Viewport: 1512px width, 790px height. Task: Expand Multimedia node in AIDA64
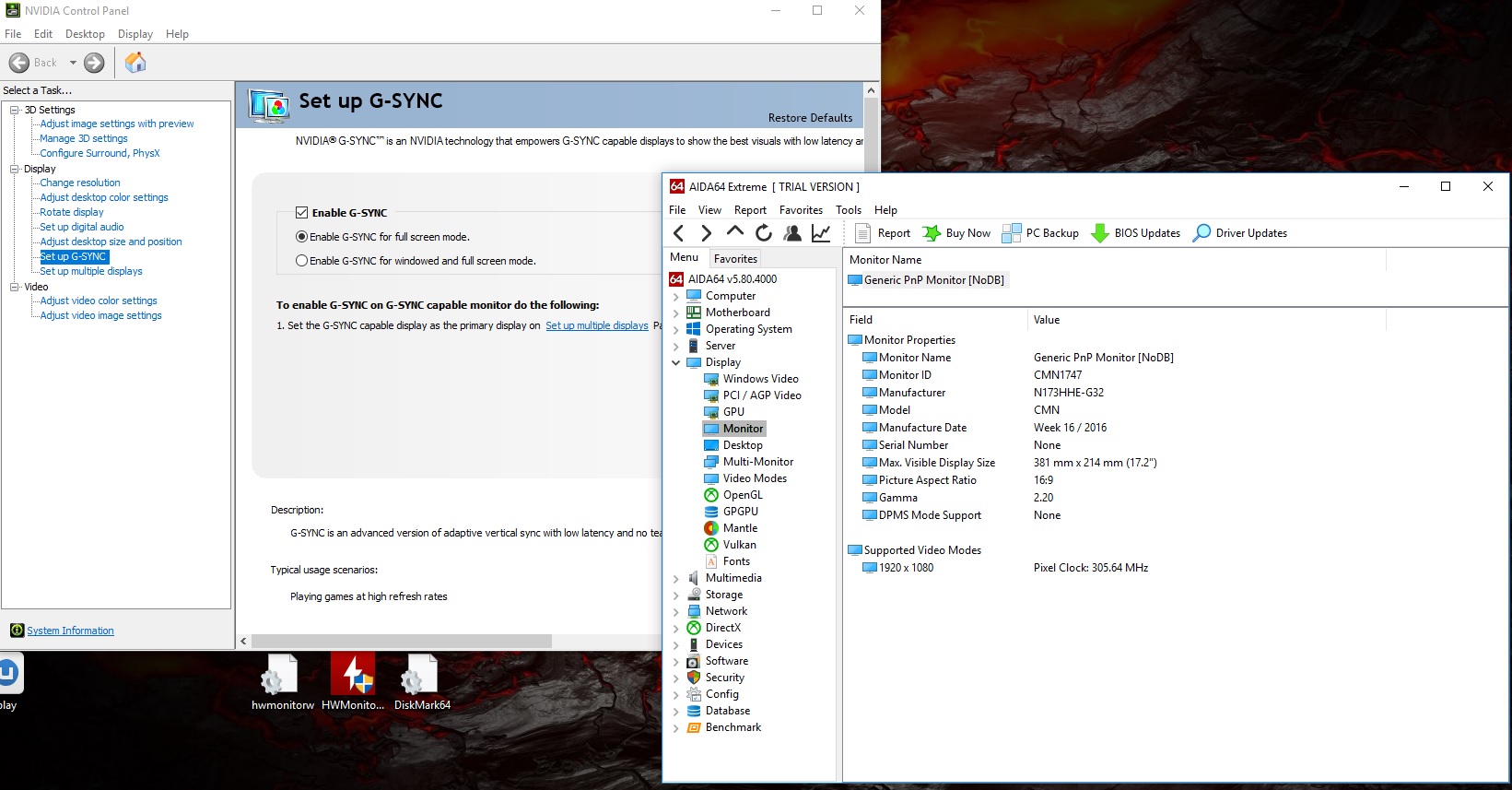pos(676,579)
